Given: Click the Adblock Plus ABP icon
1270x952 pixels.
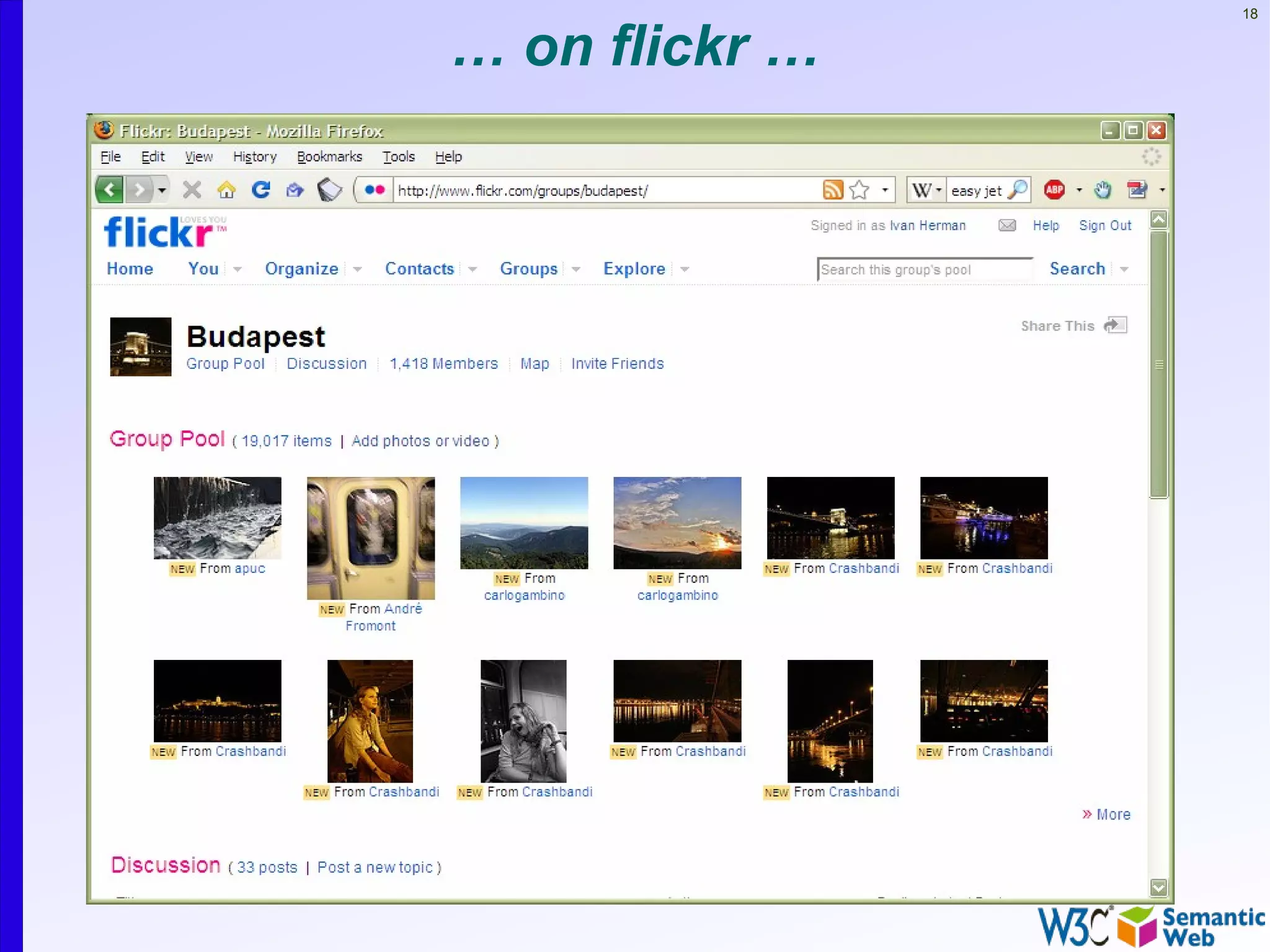Looking at the screenshot, I should (x=1054, y=190).
